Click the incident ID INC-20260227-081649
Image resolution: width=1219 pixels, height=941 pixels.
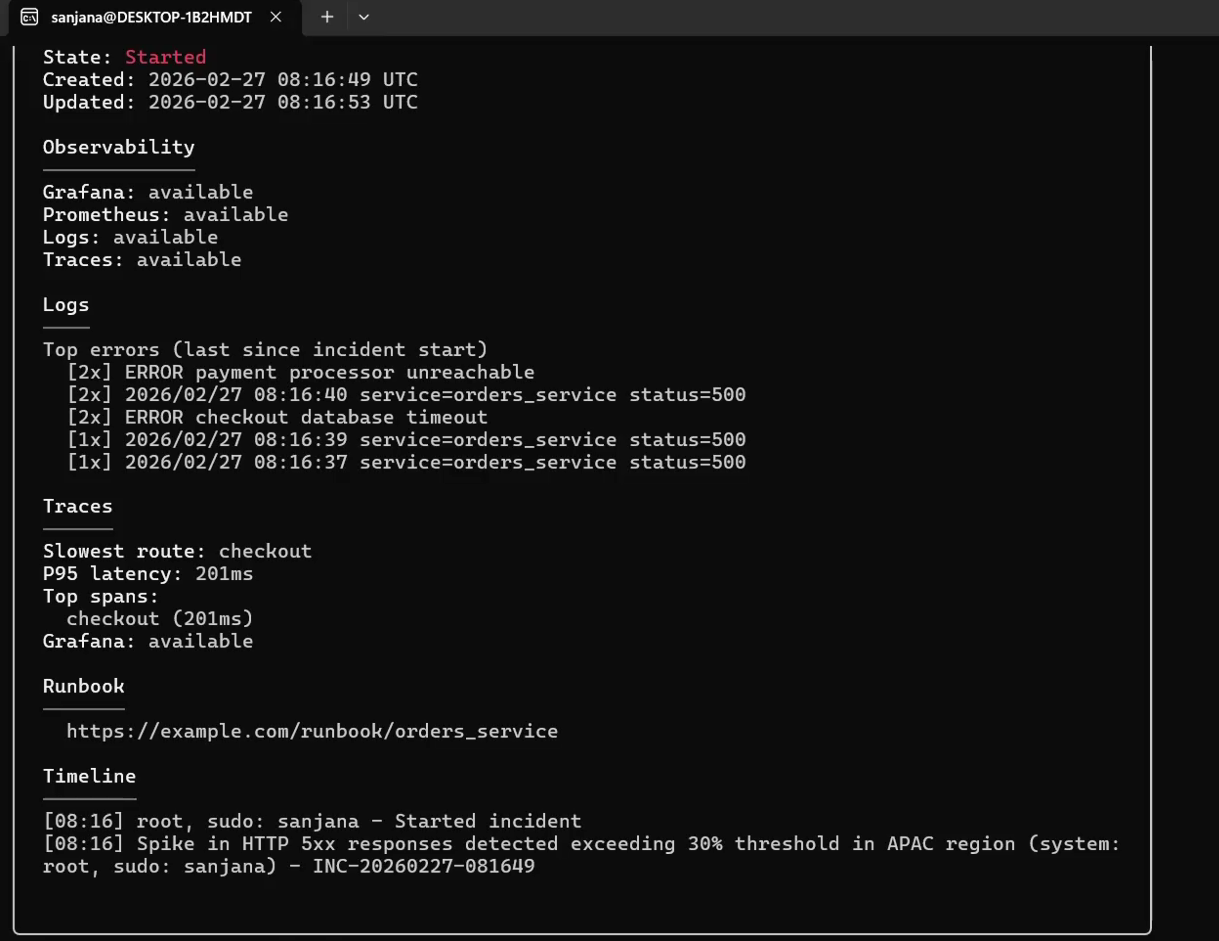click(424, 866)
